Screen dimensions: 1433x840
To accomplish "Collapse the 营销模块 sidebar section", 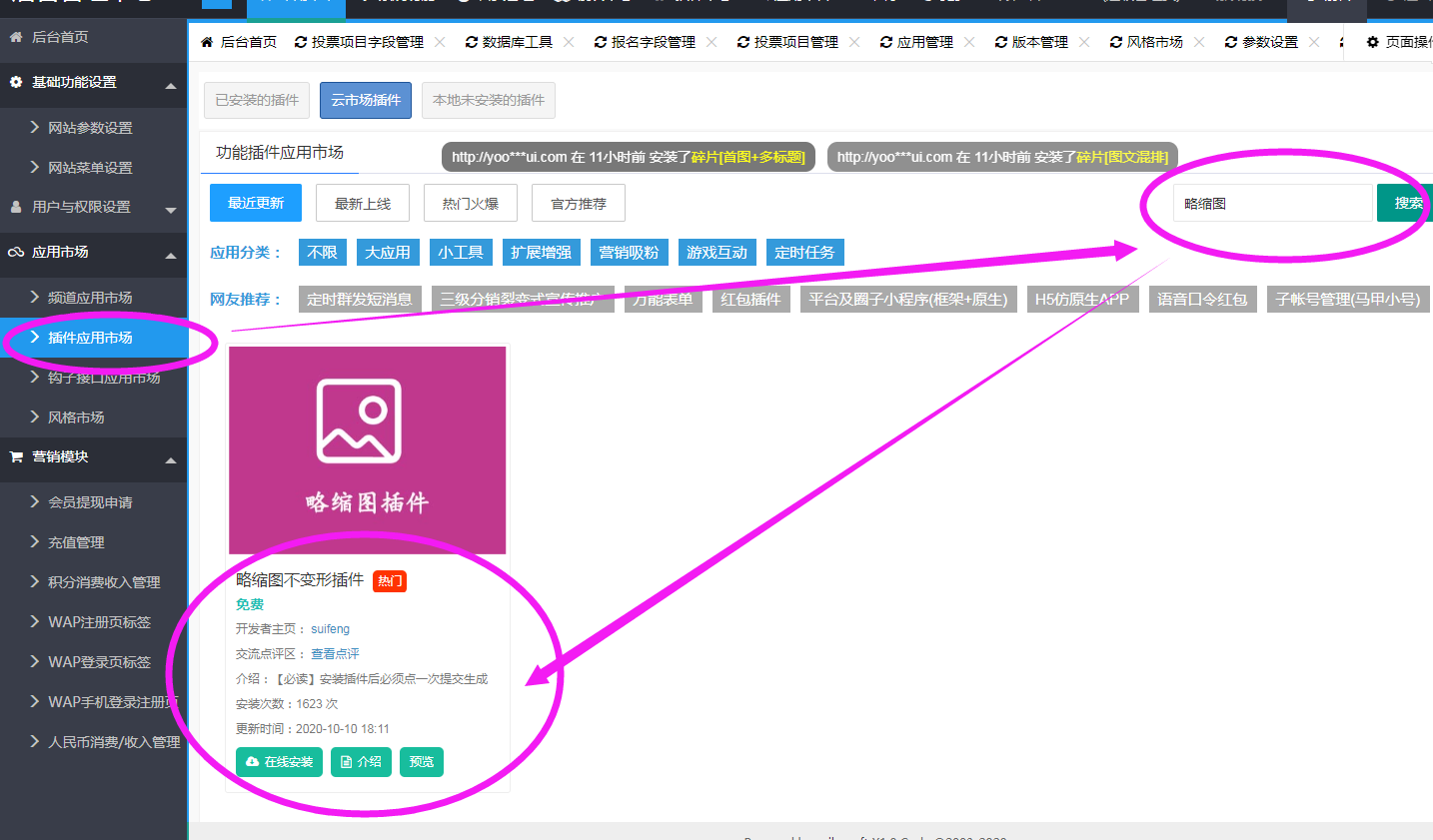I will click(171, 459).
